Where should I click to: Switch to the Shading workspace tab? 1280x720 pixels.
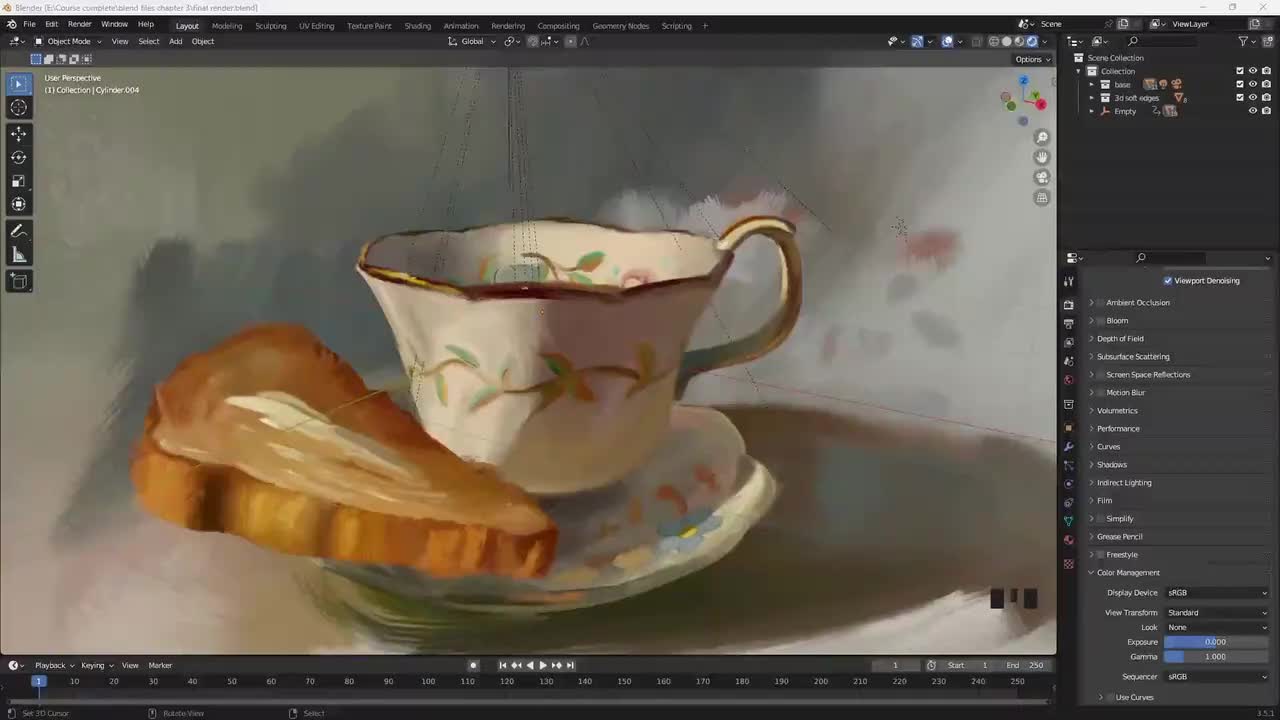417,25
